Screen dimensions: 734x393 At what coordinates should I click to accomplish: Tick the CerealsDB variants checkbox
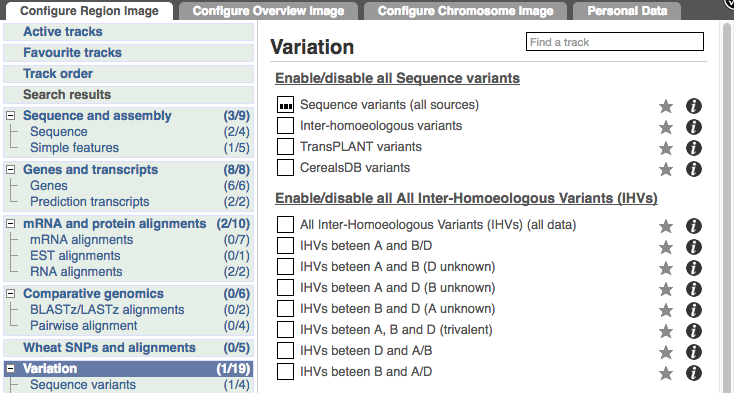click(x=285, y=167)
